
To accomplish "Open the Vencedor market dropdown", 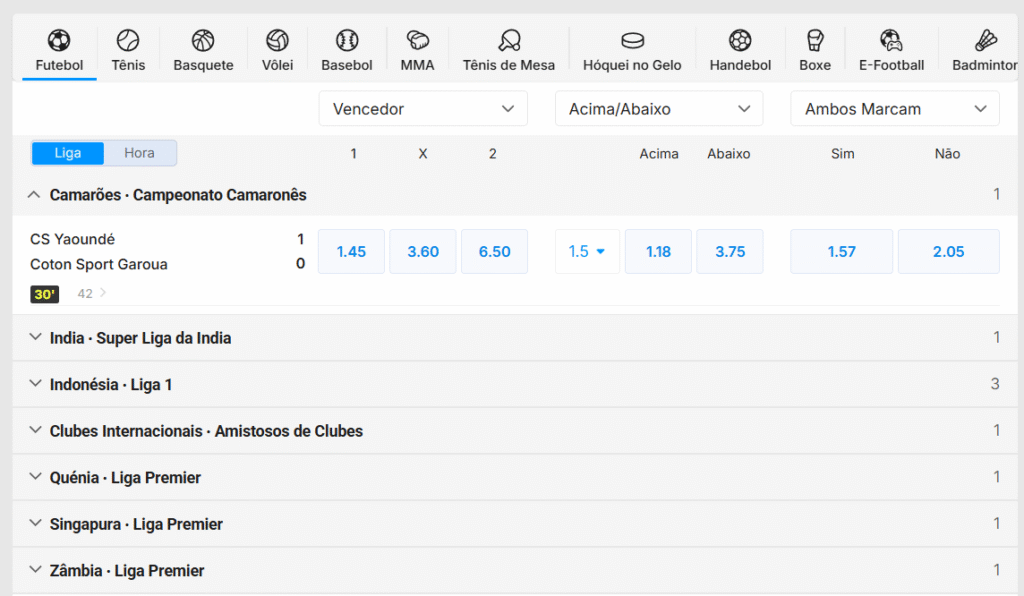I will (423, 109).
